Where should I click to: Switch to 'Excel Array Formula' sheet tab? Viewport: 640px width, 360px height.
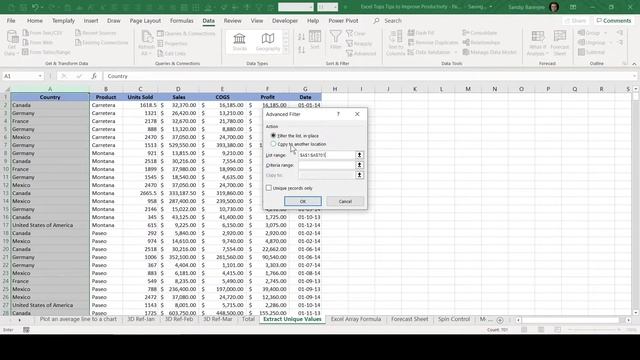tap(356, 319)
